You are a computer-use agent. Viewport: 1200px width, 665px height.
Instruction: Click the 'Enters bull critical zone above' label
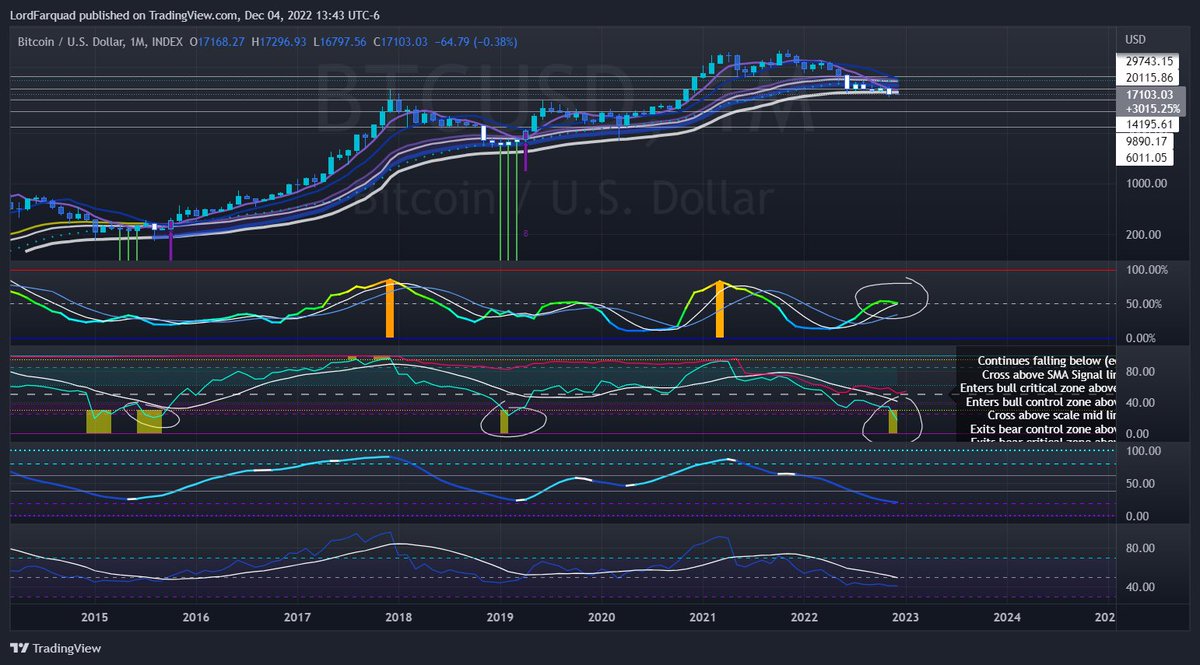click(1038, 388)
